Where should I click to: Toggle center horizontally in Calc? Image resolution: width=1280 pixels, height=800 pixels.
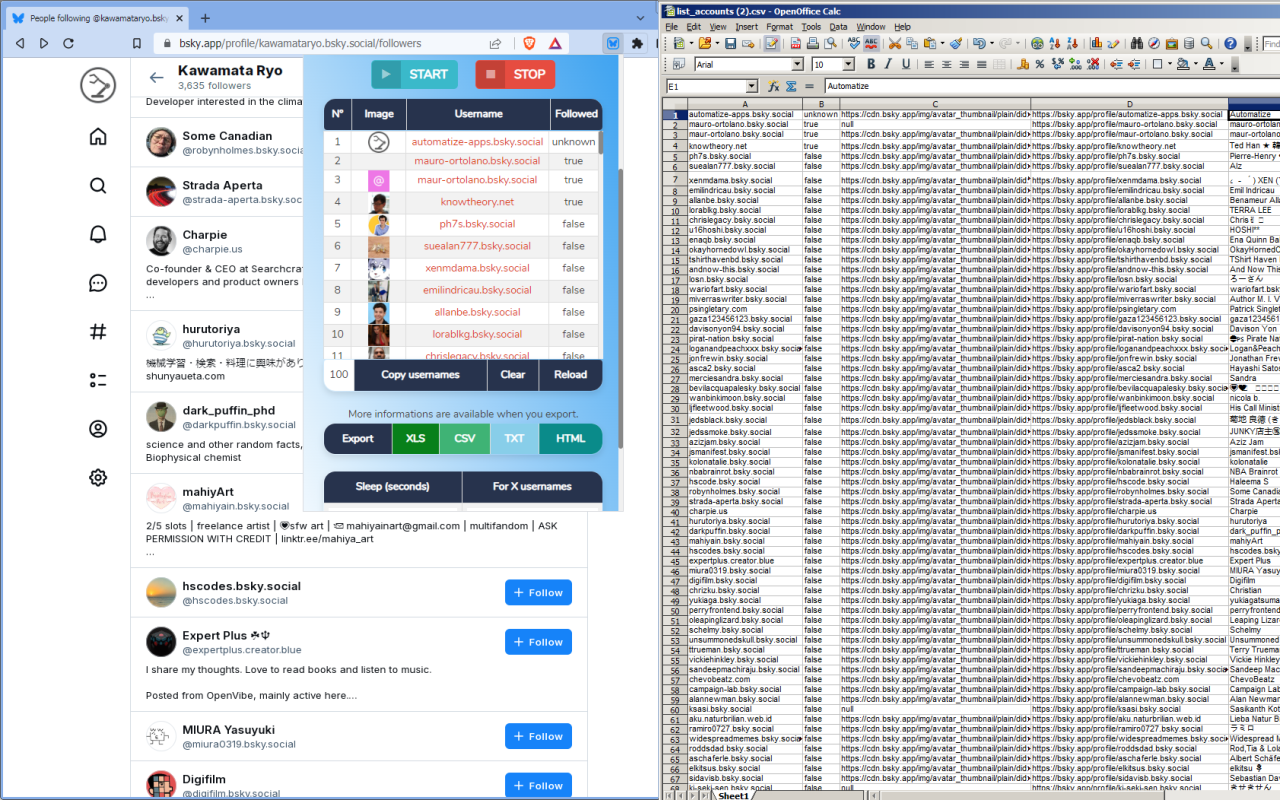[946, 64]
